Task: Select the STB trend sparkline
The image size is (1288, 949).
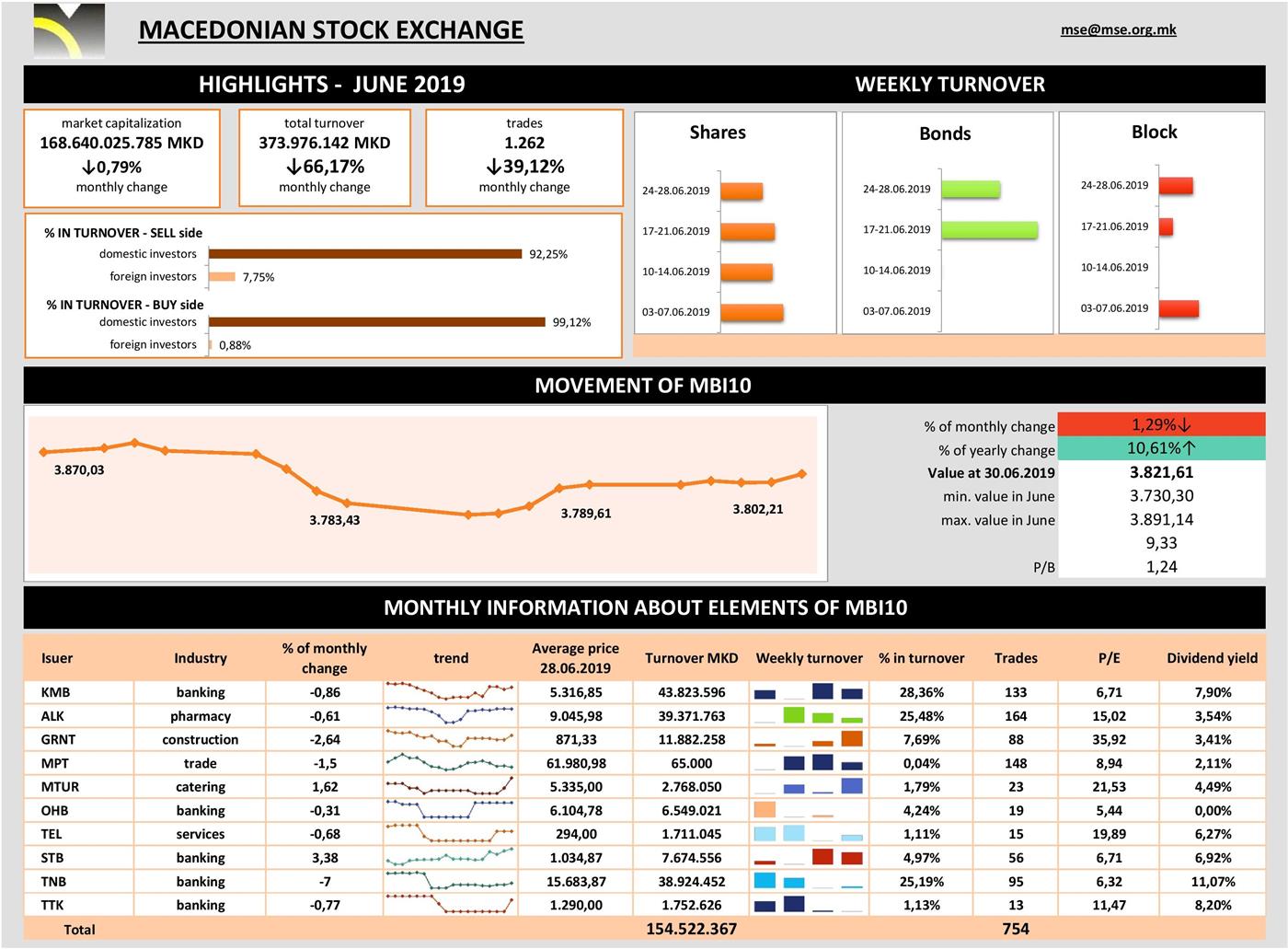Action: tap(450, 857)
